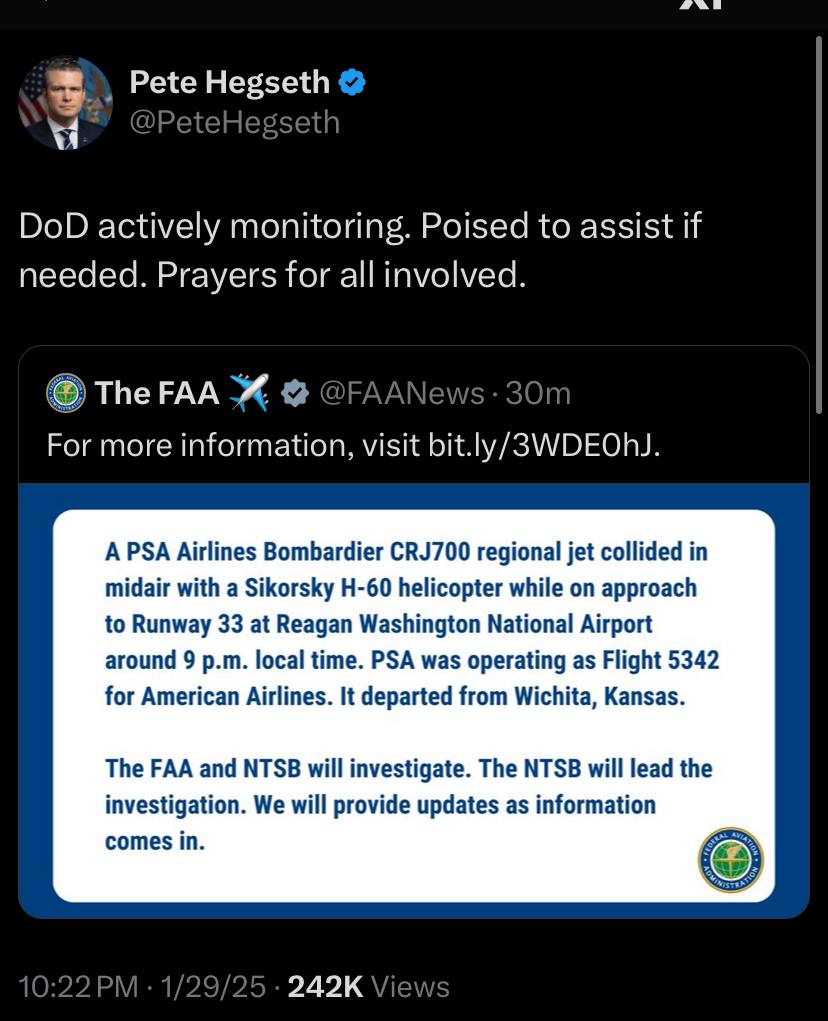
Task: Open the Pete Hegseth display name link
Action: (x=230, y=82)
